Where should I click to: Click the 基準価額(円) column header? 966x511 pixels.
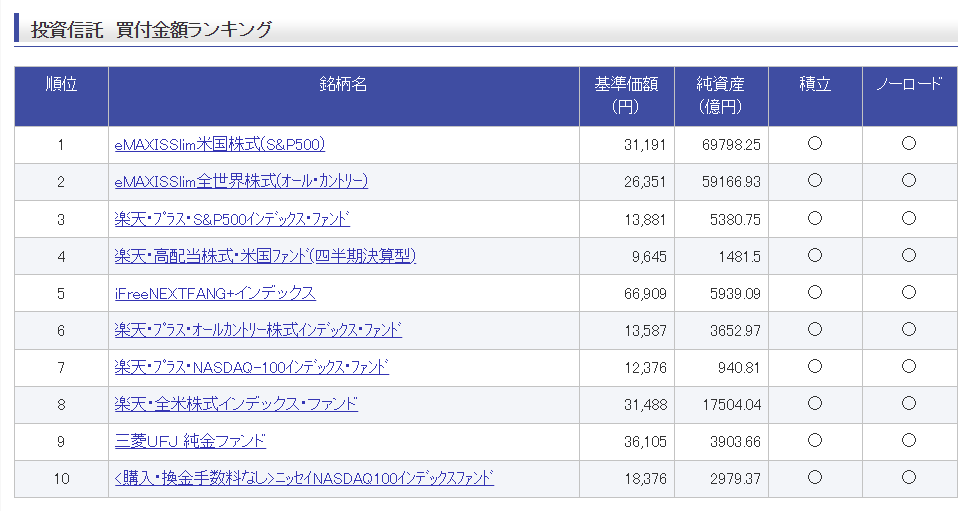(x=627, y=96)
